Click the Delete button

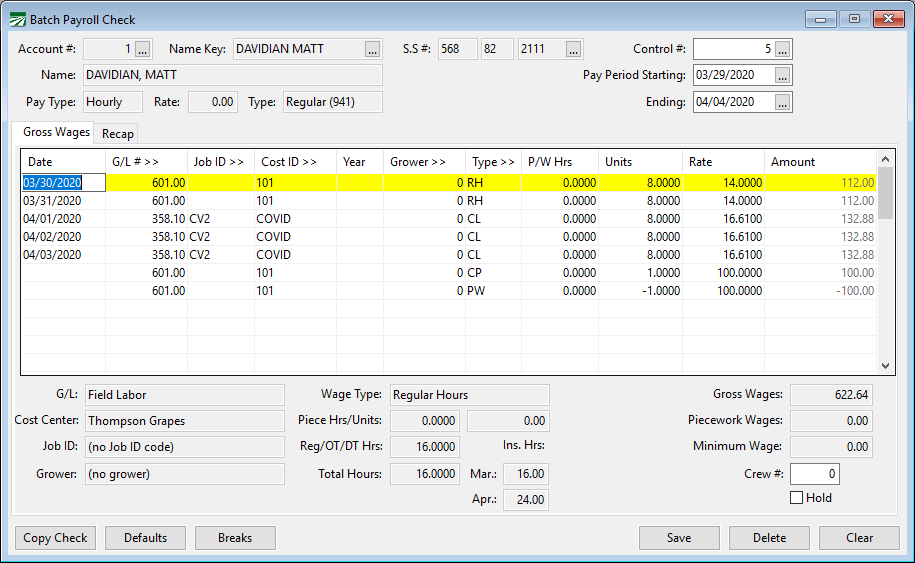point(769,538)
